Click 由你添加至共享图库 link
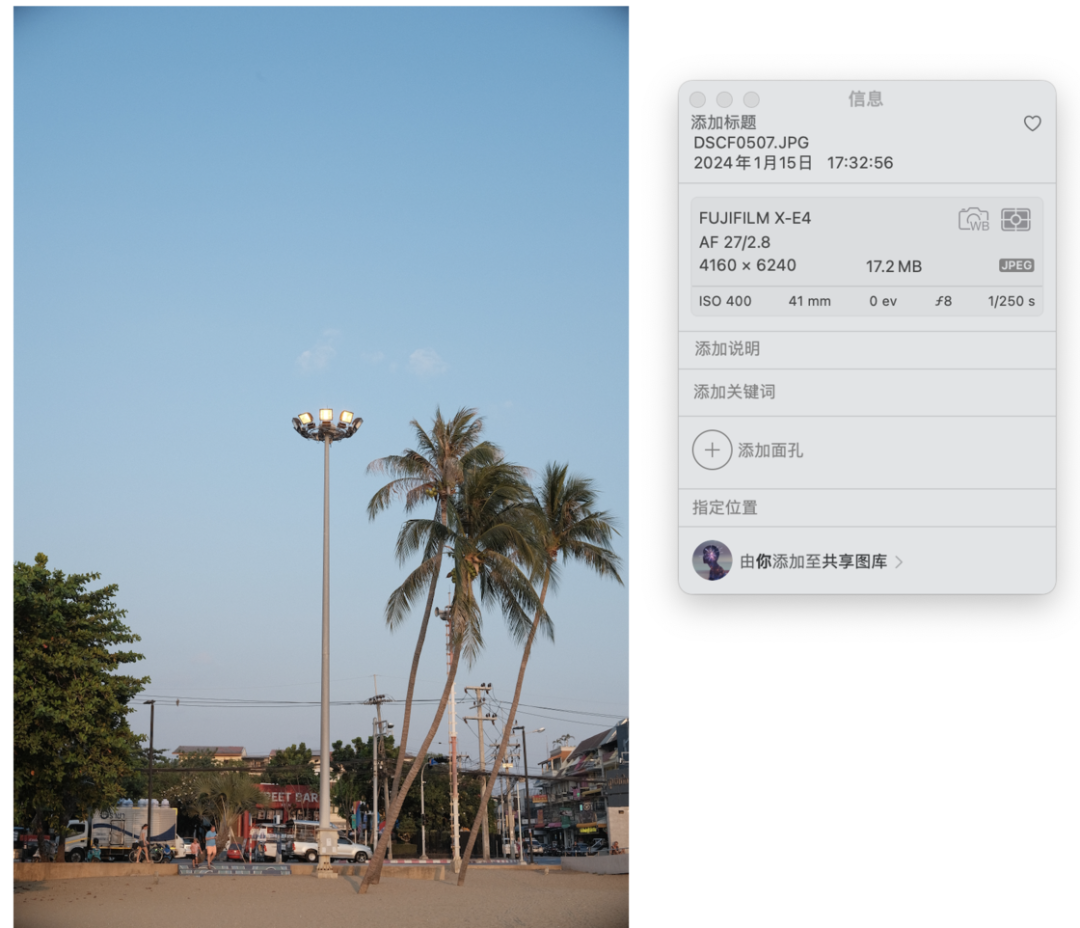 [813, 562]
